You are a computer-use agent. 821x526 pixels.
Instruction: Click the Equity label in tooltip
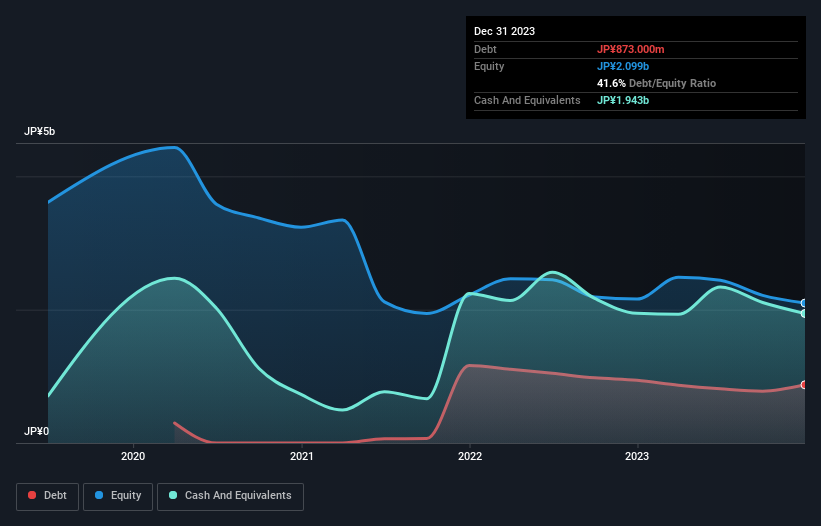pyautogui.click(x=489, y=66)
